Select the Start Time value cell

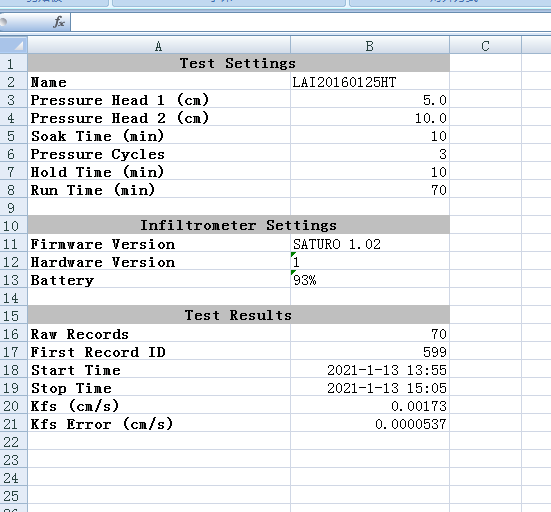[x=370, y=370]
